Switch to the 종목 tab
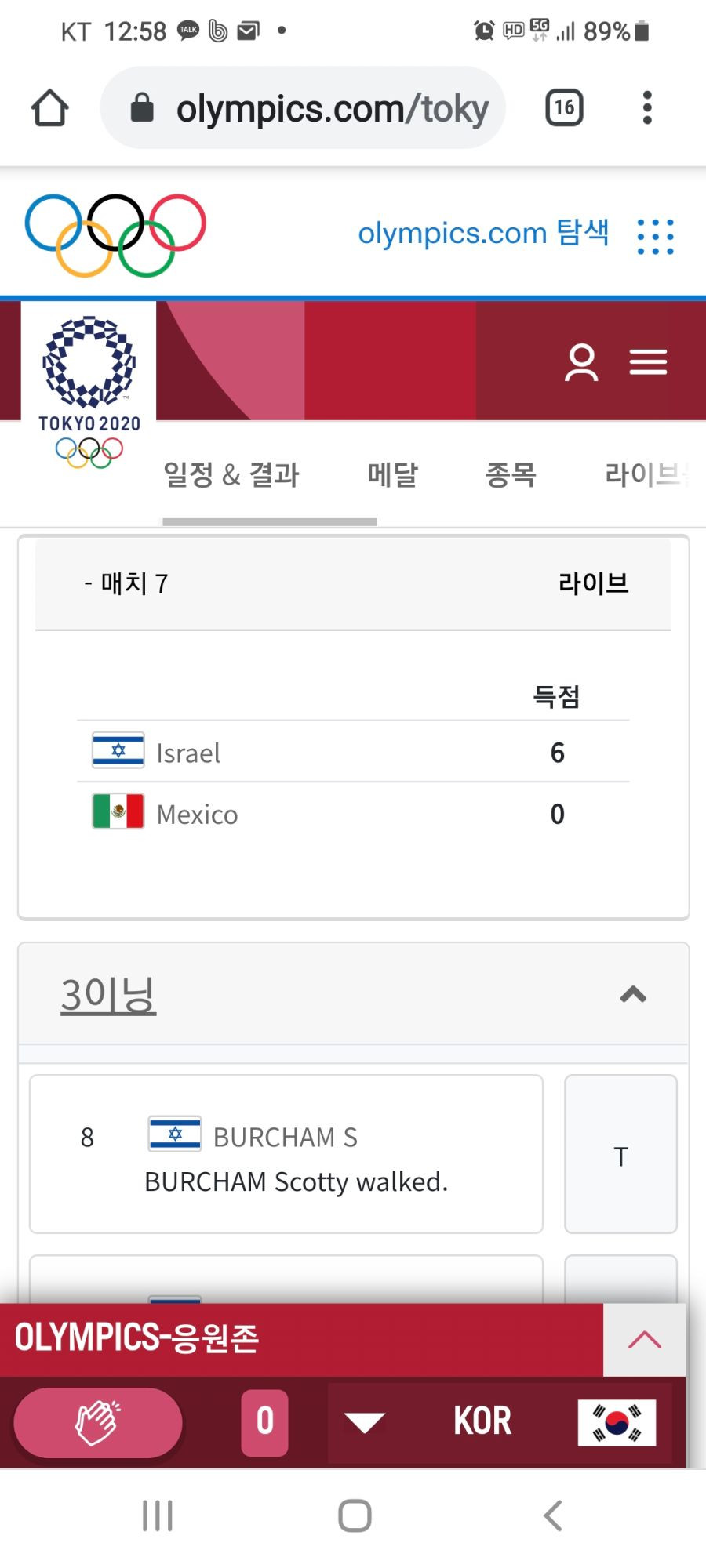Screen dimensions: 706x1568 511,474
